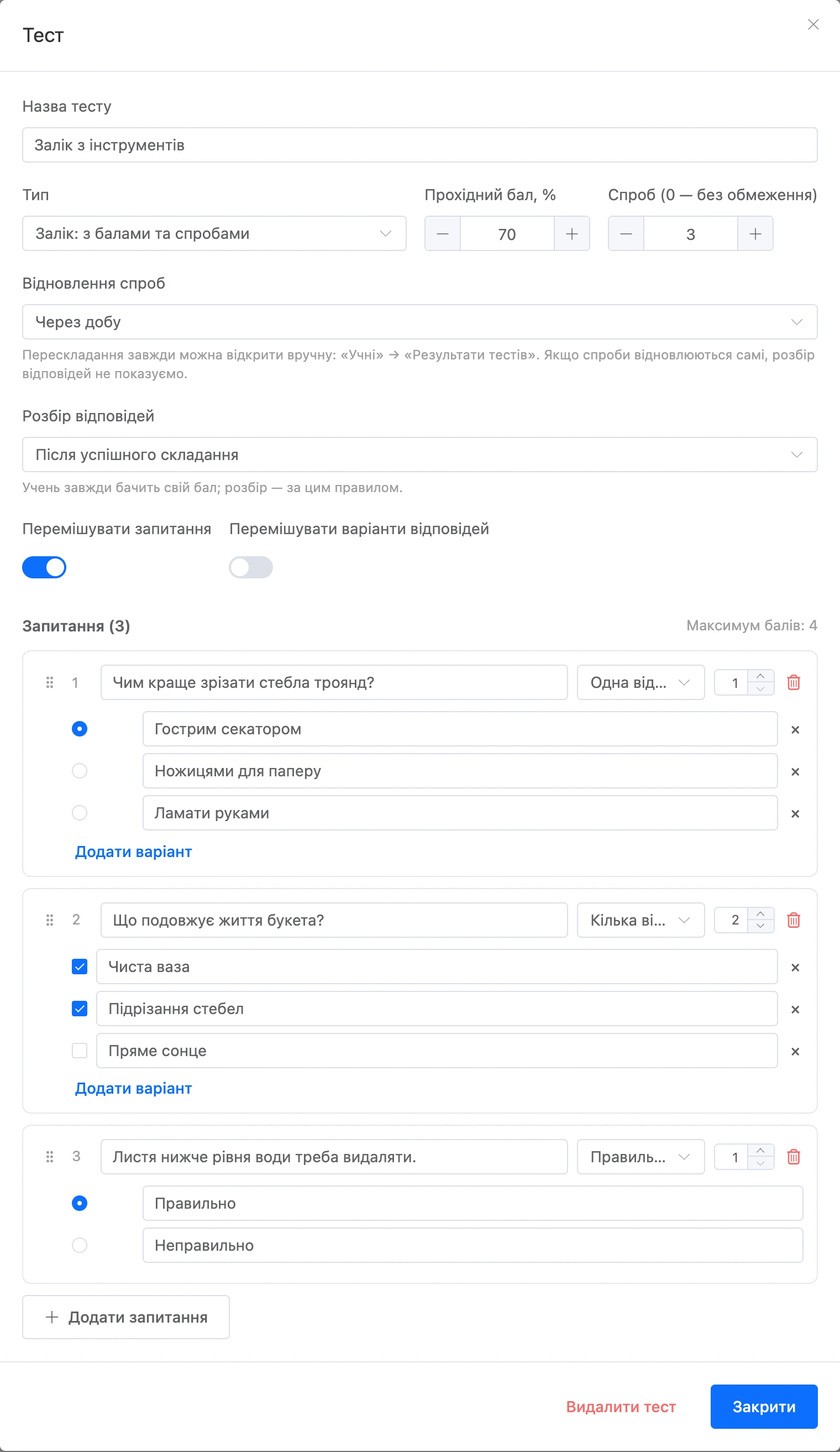Click the 'Назва тесту' input field
The image size is (840, 1452).
pyautogui.click(x=419, y=145)
